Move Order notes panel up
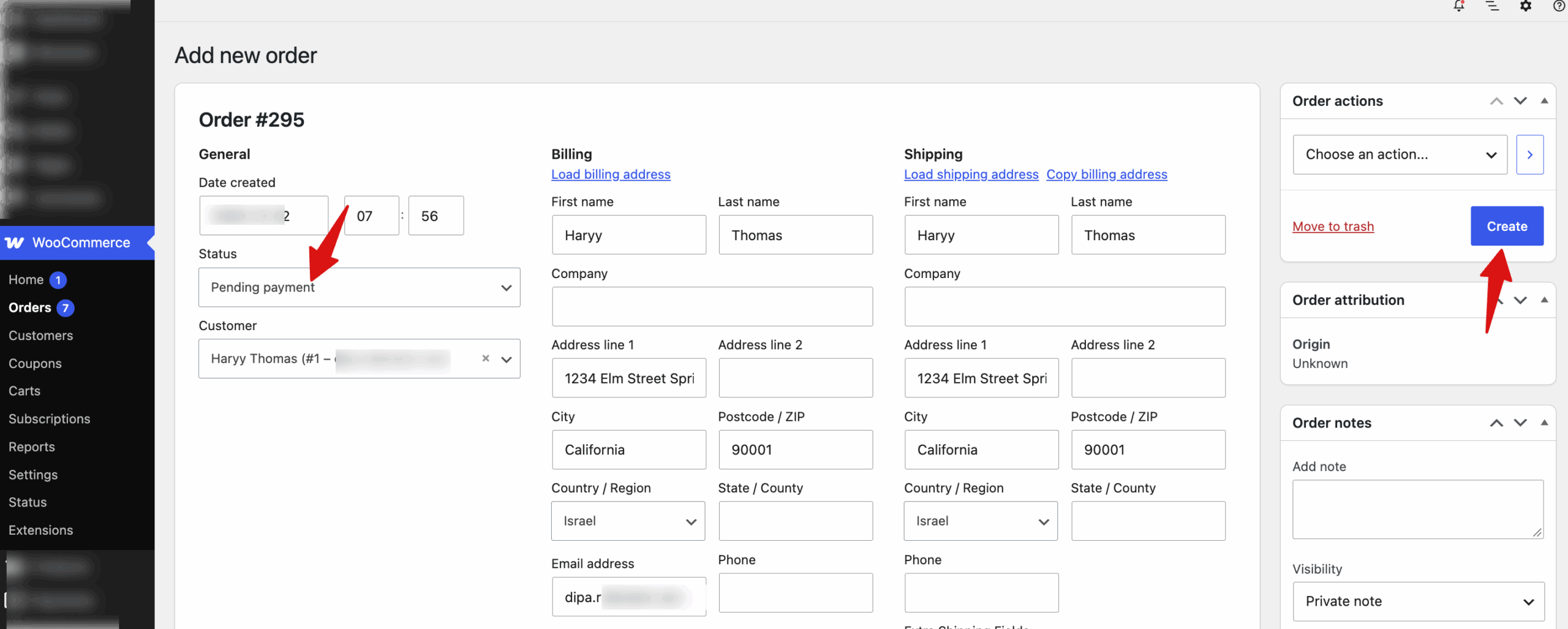The height and width of the screenshot is (629, 1568). (1496, 423)
